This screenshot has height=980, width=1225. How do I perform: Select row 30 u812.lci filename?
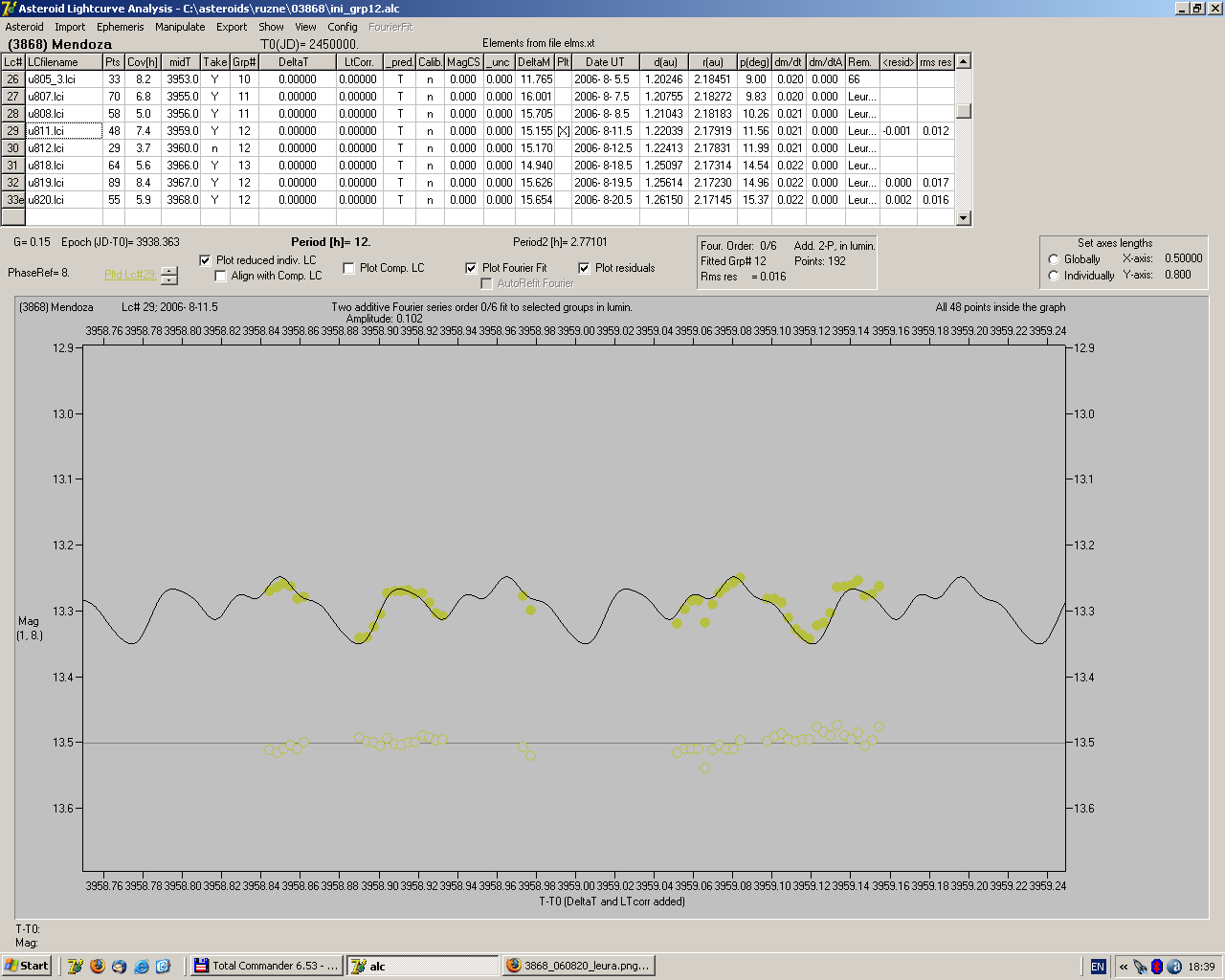(x=64, y=148)
